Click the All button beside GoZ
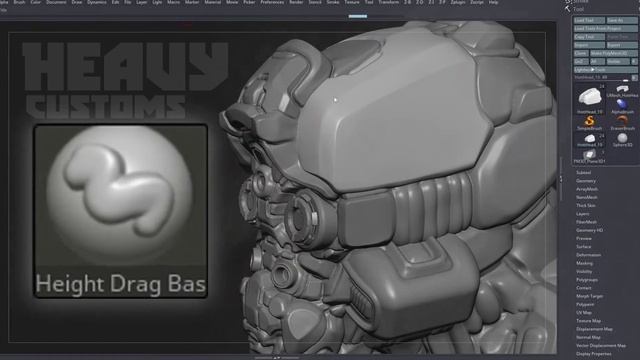The image size is (640, 360). [x=597, y=61]
